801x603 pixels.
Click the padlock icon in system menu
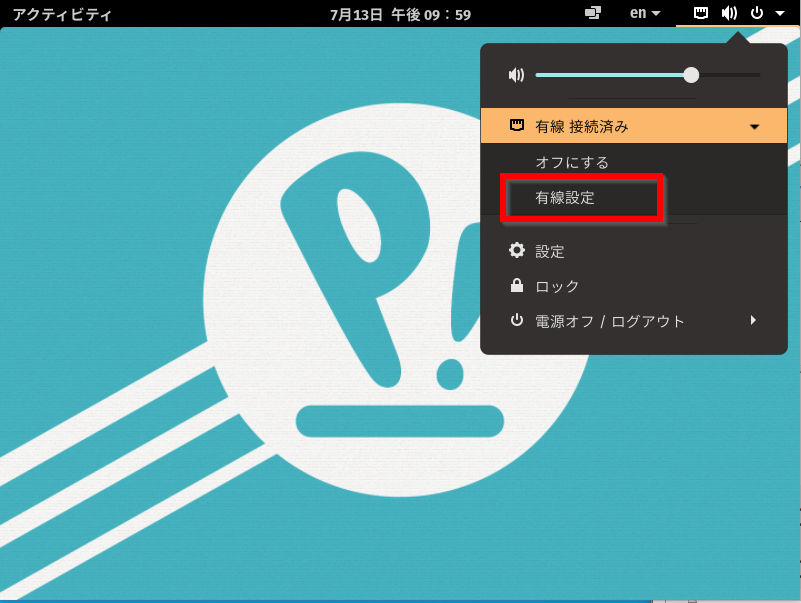click(517, 285)
